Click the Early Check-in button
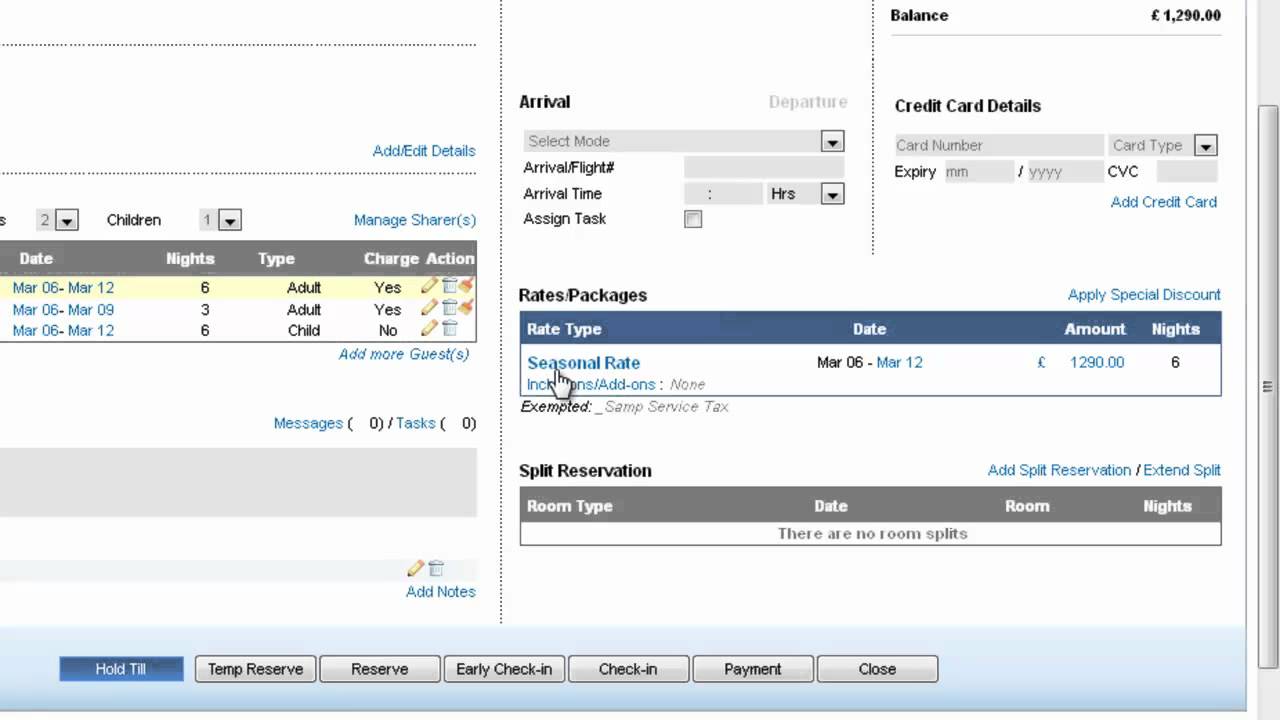The image size is (1280, 720). click(x=504, y=669)
